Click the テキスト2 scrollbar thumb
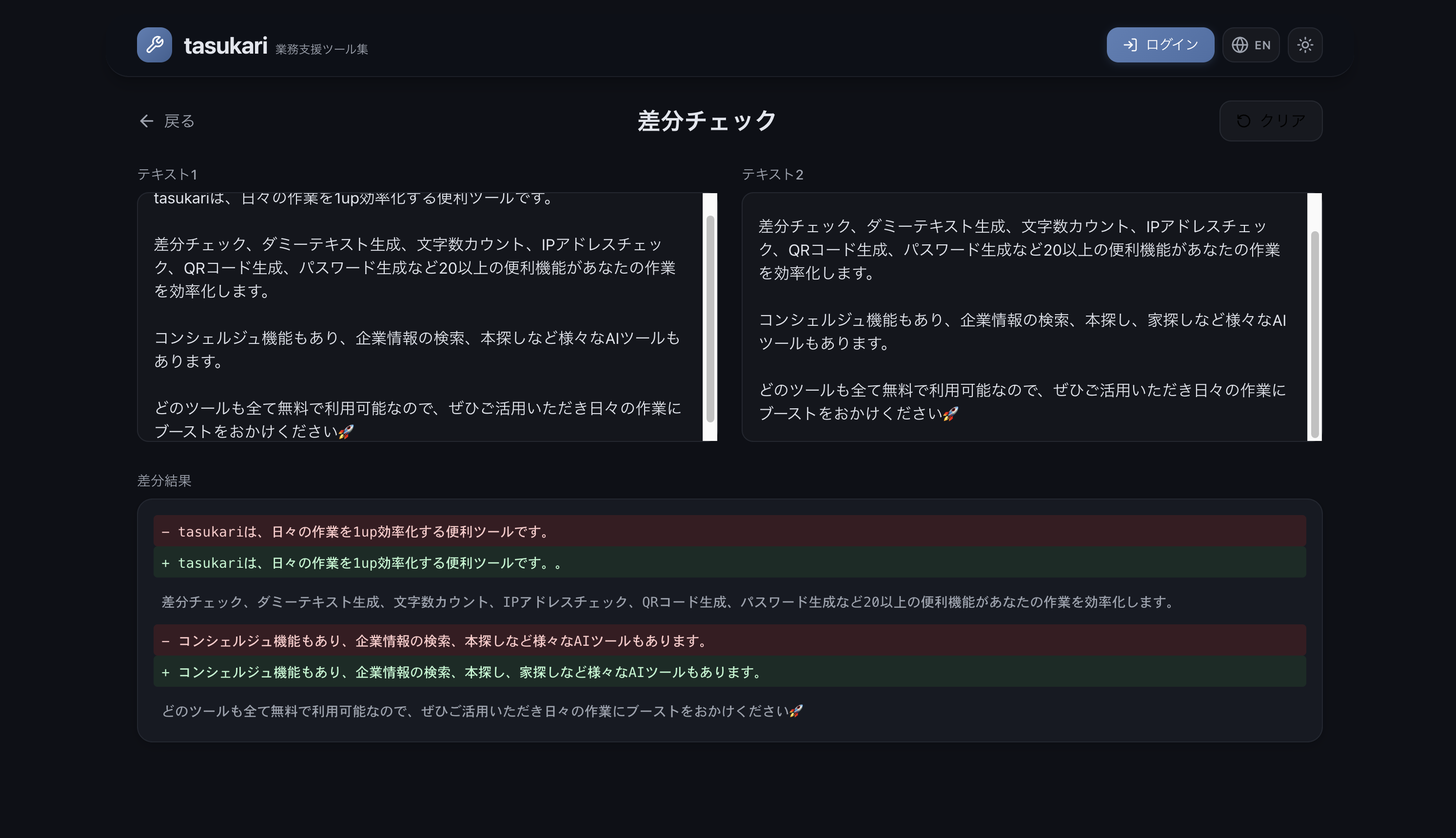Image resolution: width=1456 pixels, height=838 pixels. click(x=1315, y=333)
